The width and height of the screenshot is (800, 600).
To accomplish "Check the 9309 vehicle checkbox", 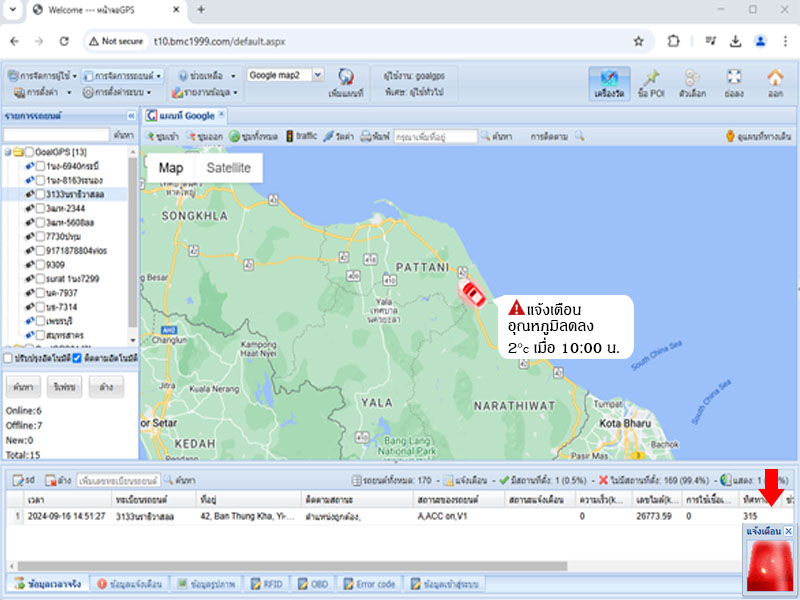I will [40, 265].
